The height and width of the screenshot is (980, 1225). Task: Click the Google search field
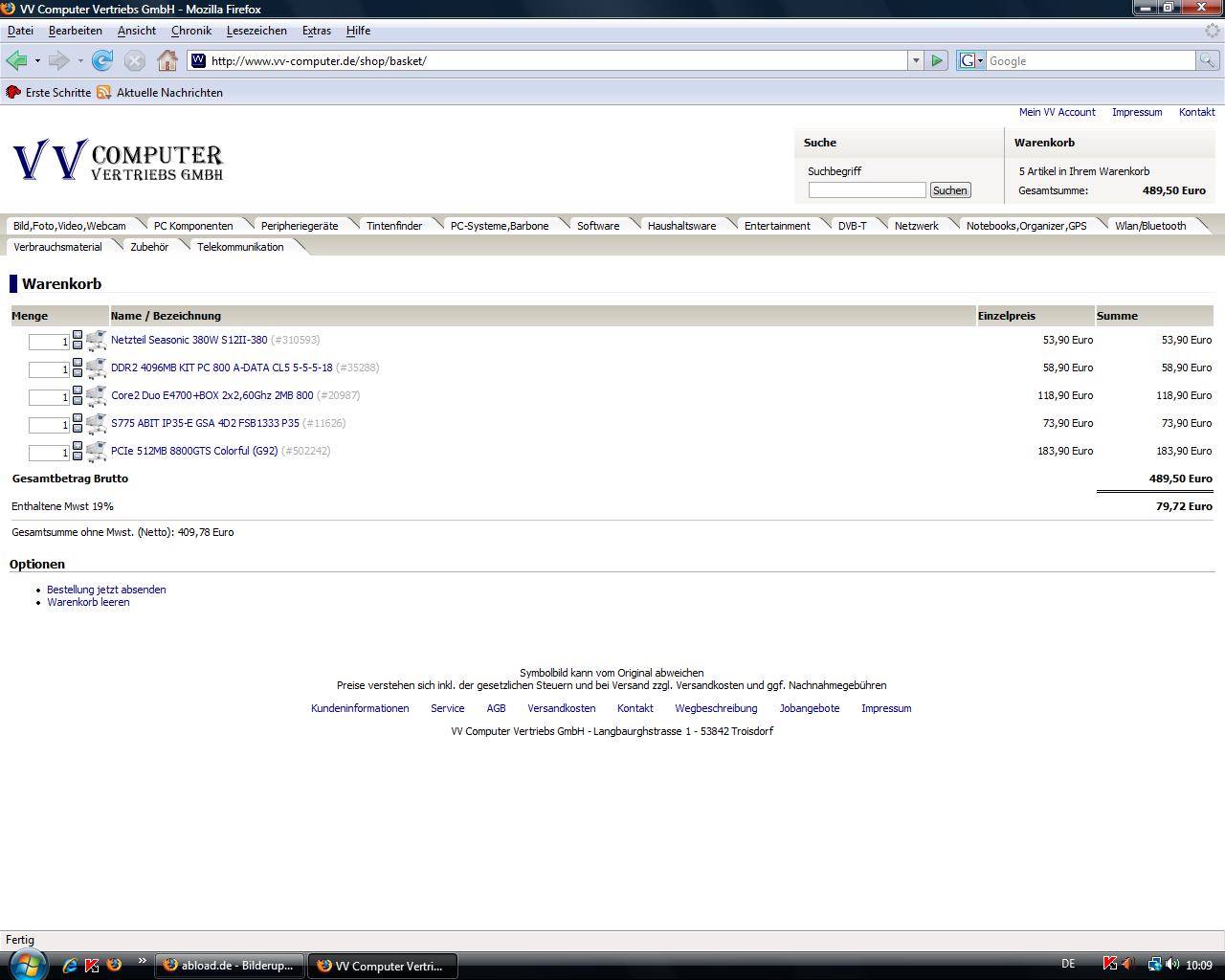tap(1091, 60)
